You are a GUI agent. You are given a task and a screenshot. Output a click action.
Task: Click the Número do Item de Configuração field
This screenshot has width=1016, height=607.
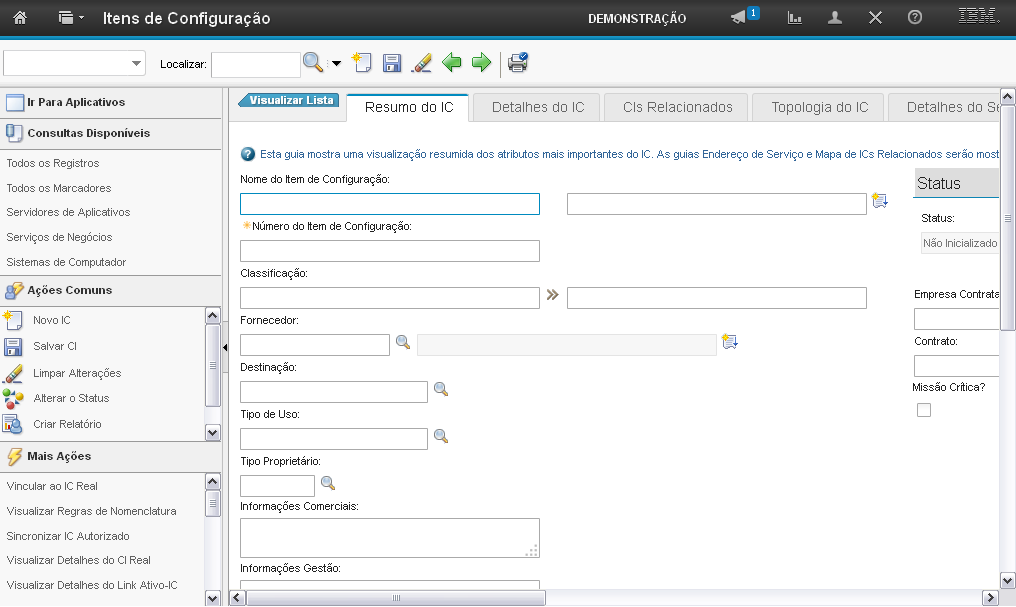389,251
